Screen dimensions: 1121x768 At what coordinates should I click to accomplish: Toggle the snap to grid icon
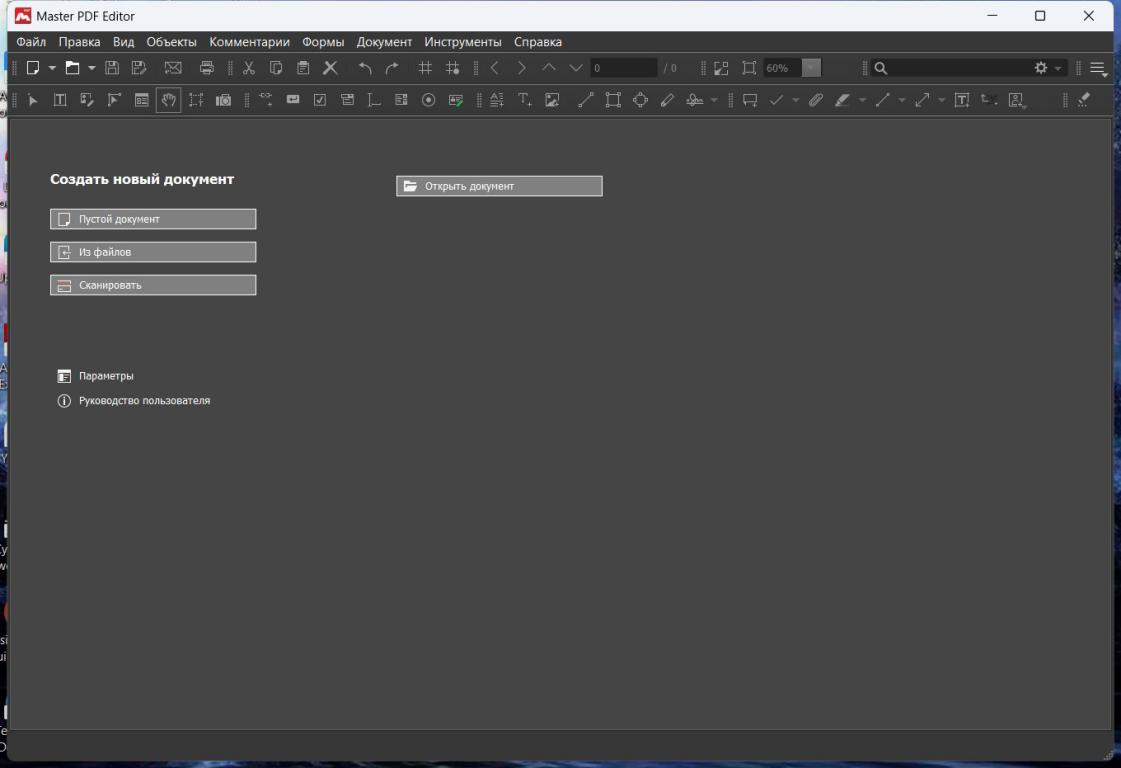coord(452,68)
